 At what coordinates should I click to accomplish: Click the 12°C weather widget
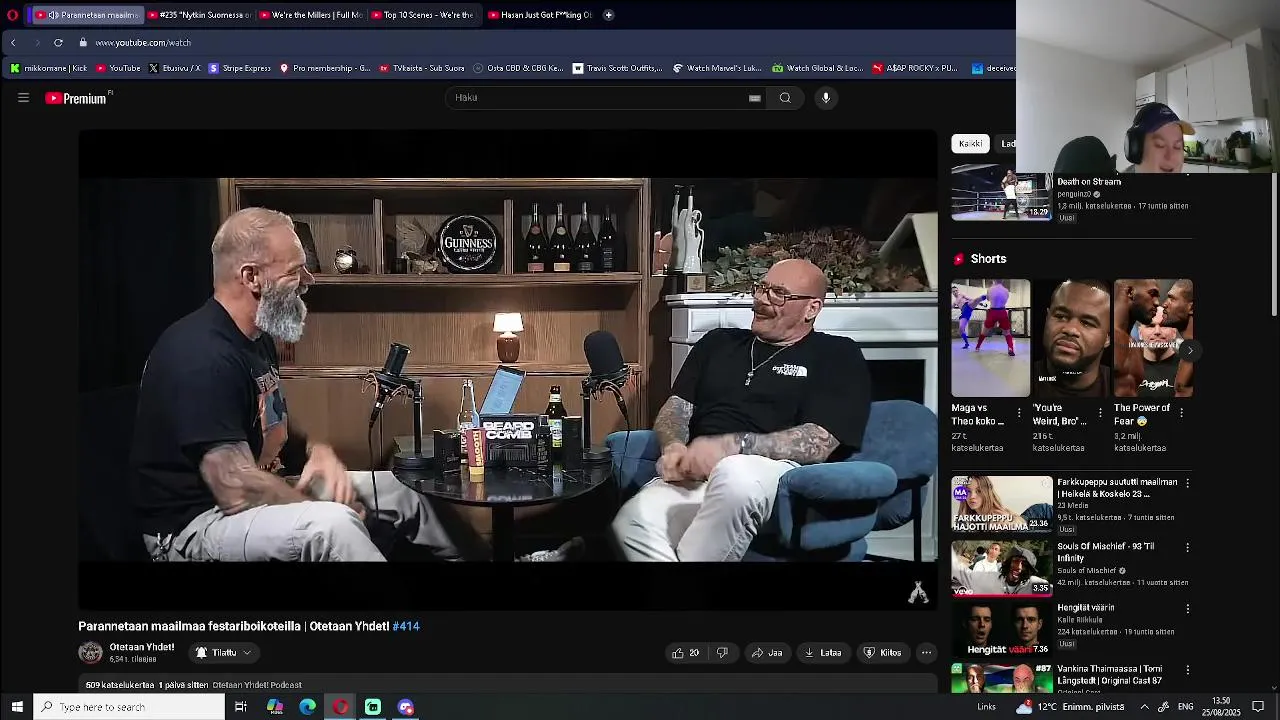(x=1070, y=707)
